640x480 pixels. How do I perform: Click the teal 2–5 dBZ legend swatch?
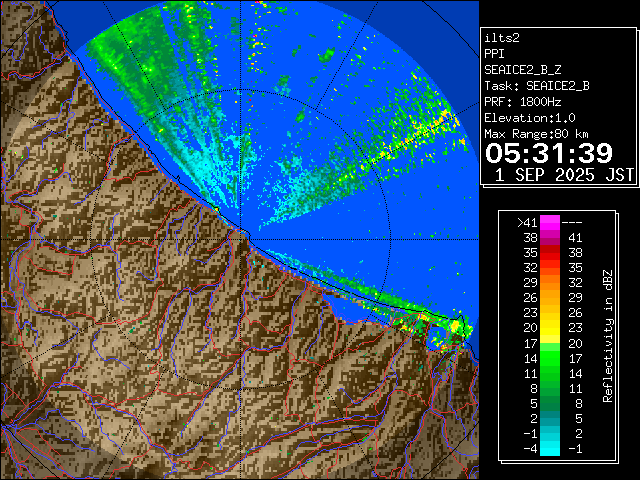coord(550,418)
